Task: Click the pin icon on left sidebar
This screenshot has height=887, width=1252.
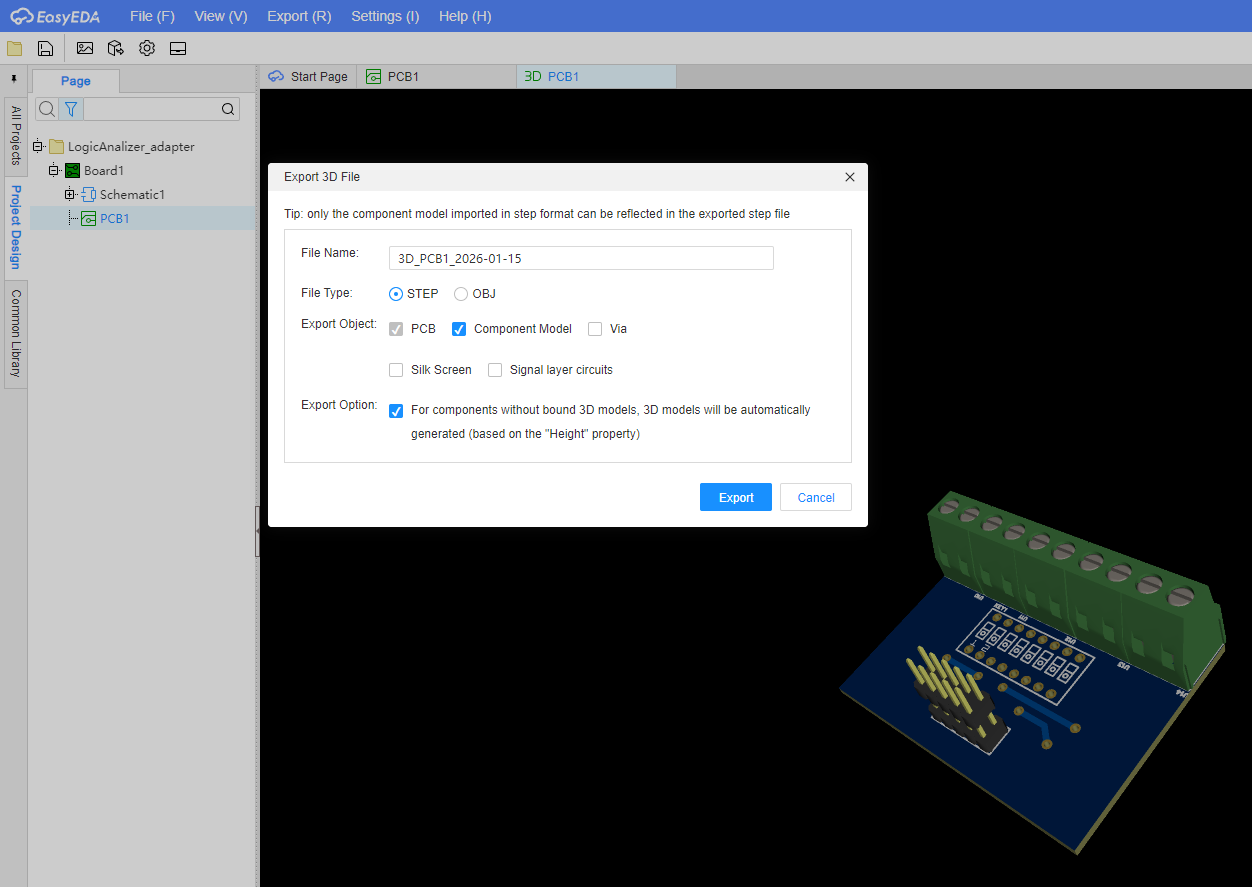Action: pos(14,78)
